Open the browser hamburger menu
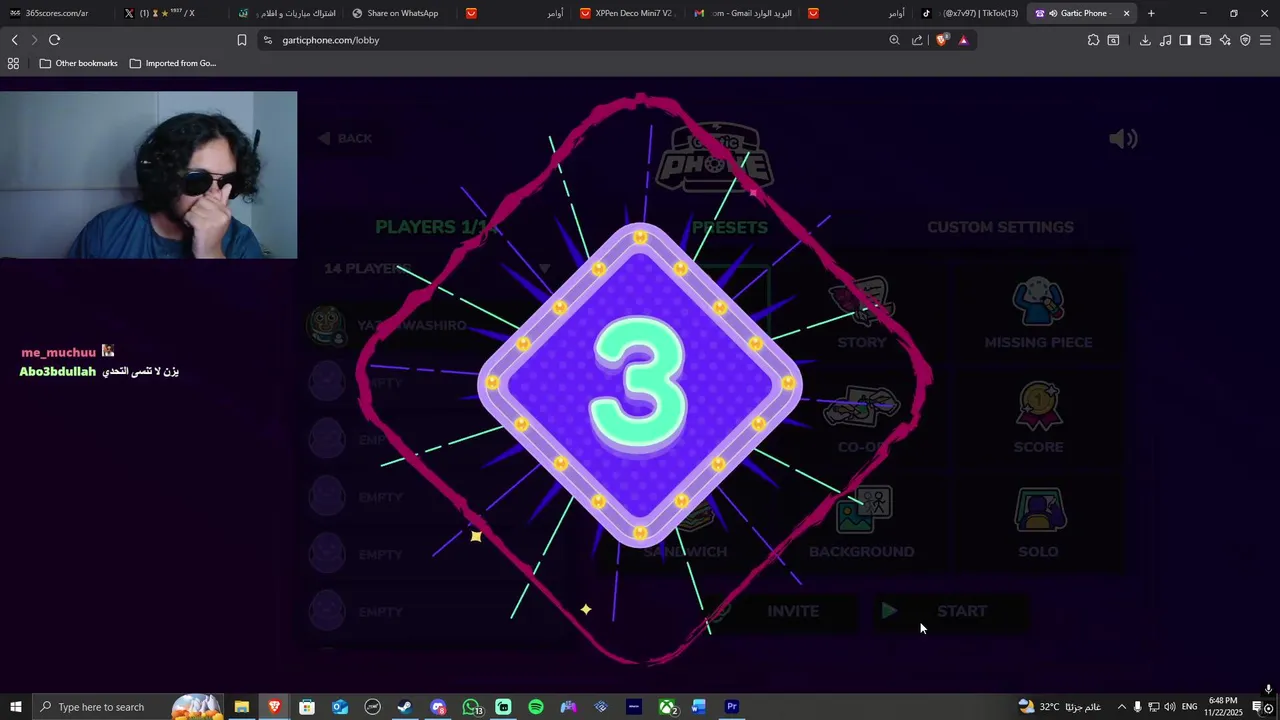The height and width of the screenshot is (720, 1280). (x=1265, y=40)
